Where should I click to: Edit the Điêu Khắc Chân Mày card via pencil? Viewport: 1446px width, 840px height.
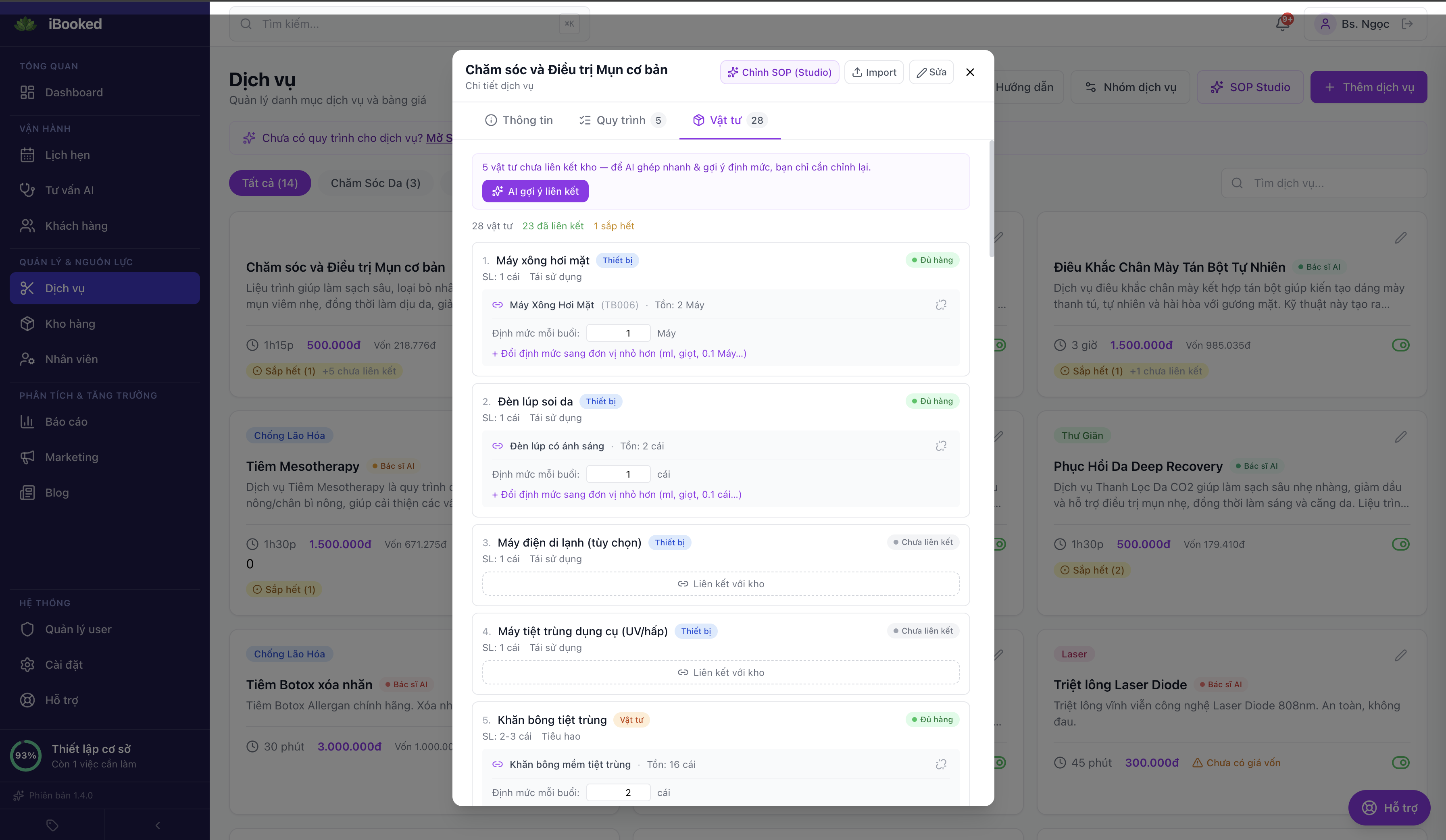(1401, 237)
